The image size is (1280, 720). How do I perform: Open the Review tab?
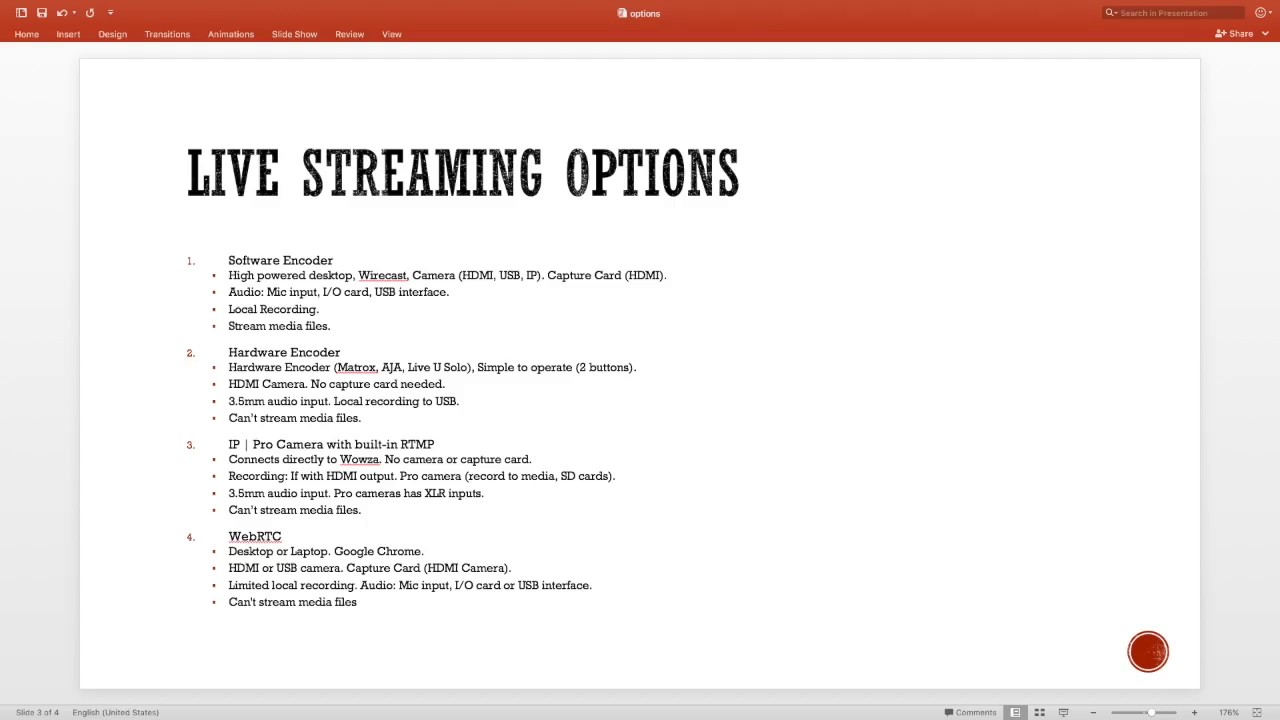point(349,34)
